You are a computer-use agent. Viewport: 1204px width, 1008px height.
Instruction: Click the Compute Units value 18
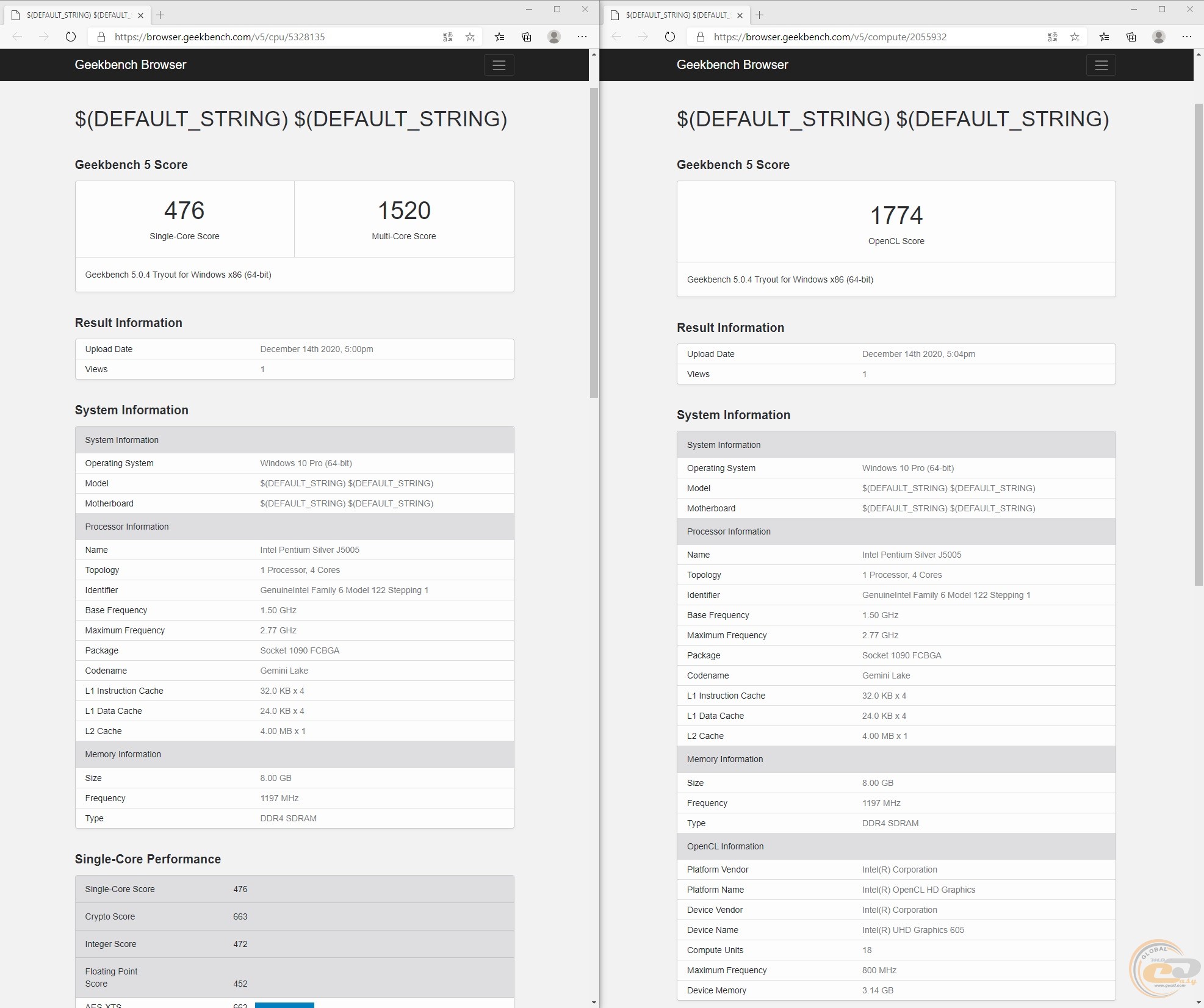pyautogui.click(x=867, y=950)
